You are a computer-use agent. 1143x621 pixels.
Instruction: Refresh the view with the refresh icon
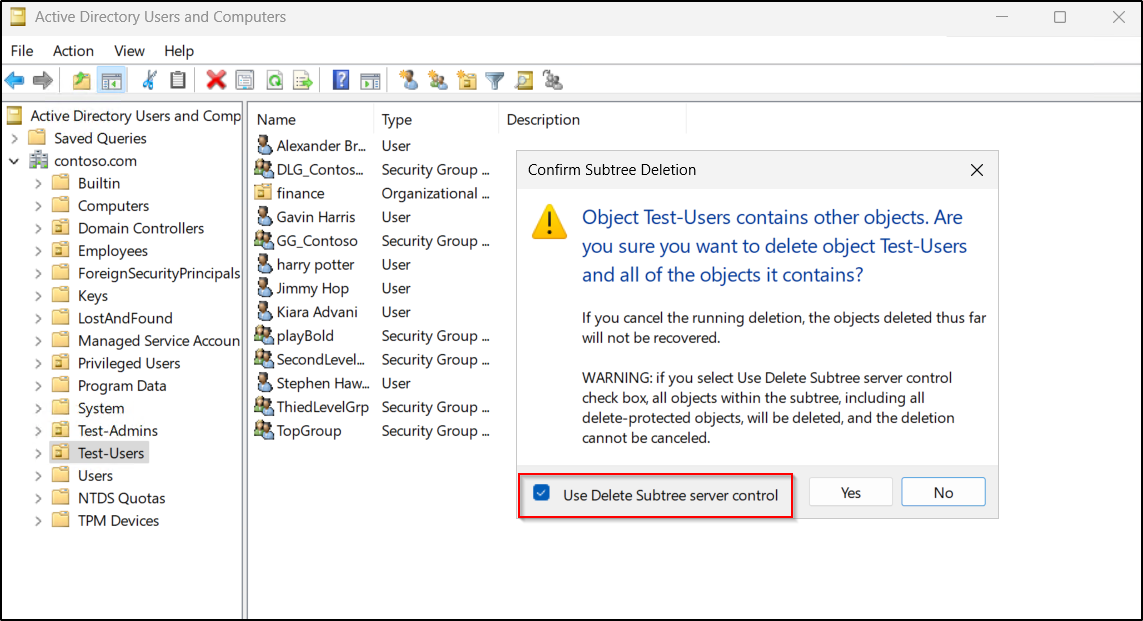click(274, 80)
